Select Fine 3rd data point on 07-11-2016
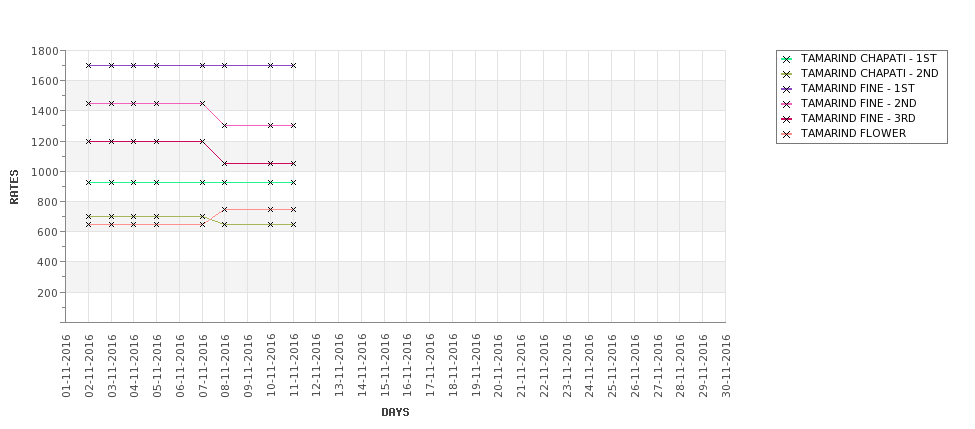975x429 pixels. point(202,141)
